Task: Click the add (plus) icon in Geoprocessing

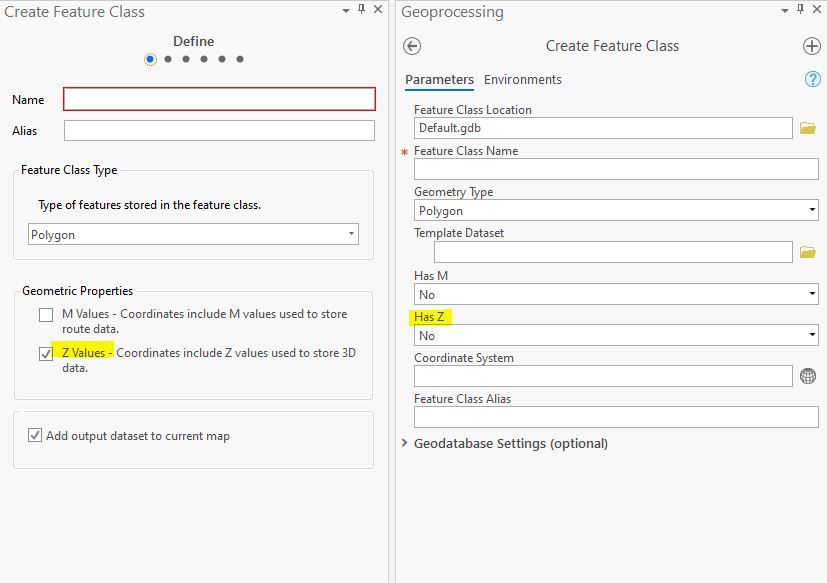Action: 811,46
